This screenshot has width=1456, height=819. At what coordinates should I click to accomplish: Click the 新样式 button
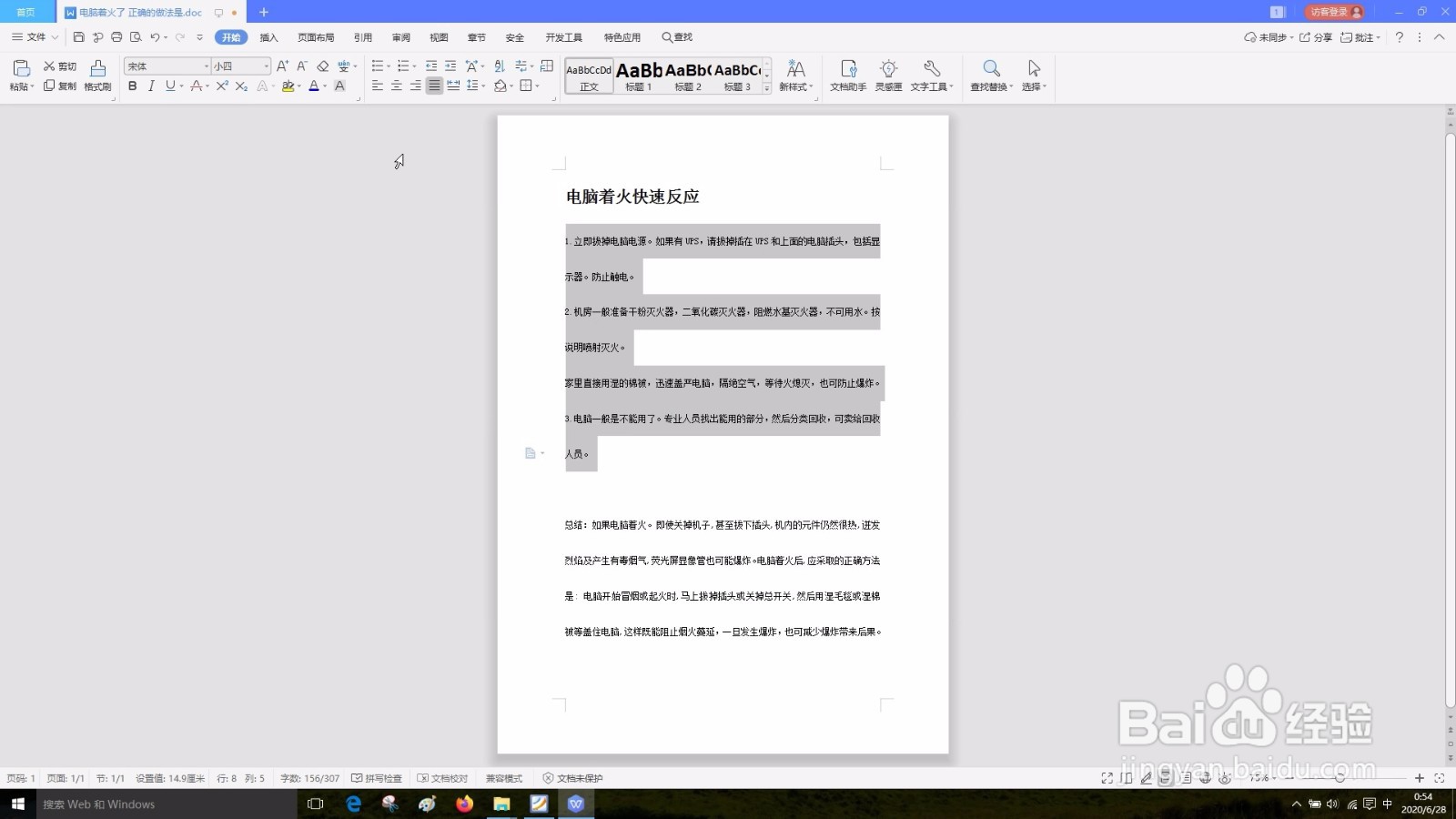click(x=795, y=76)
